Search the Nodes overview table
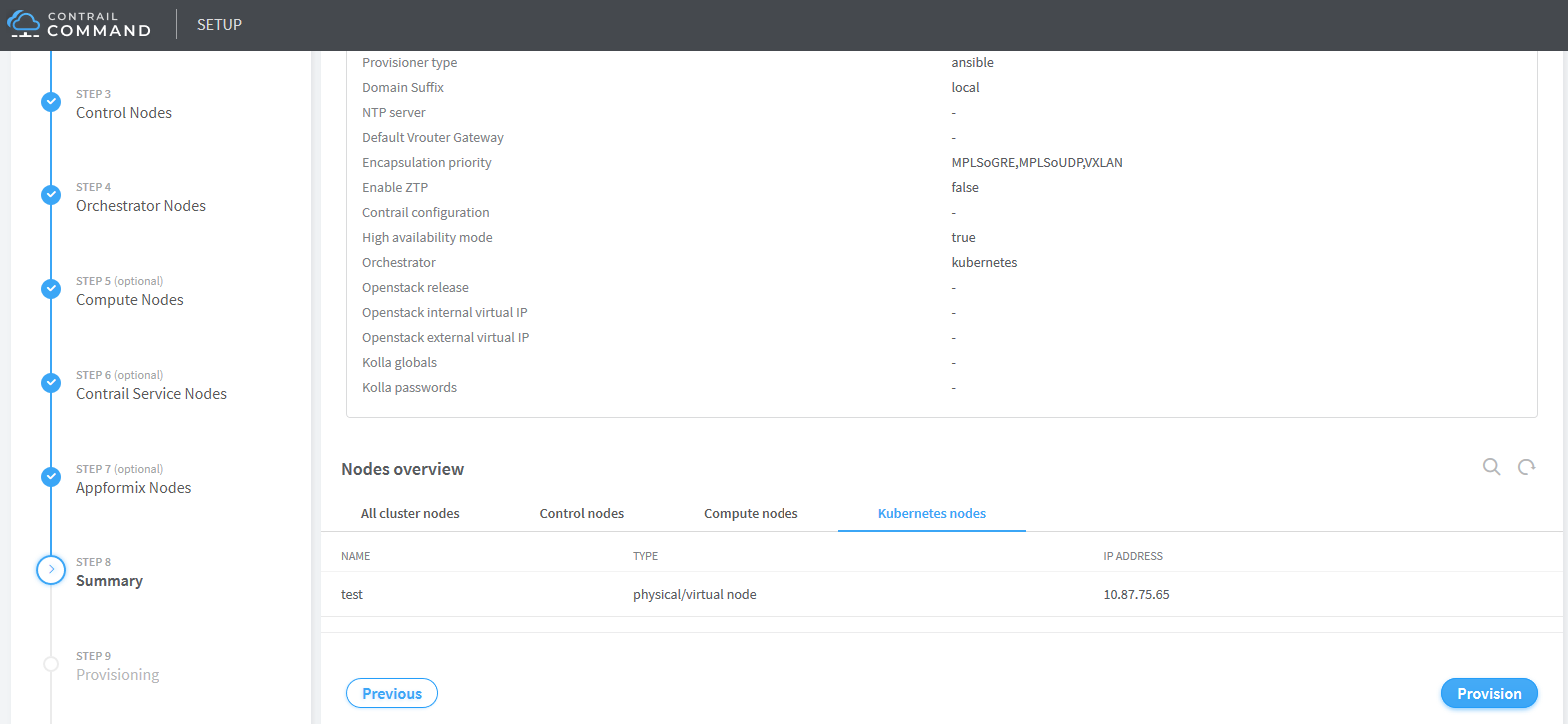 pyautogui.click(x=1491, y=467)
